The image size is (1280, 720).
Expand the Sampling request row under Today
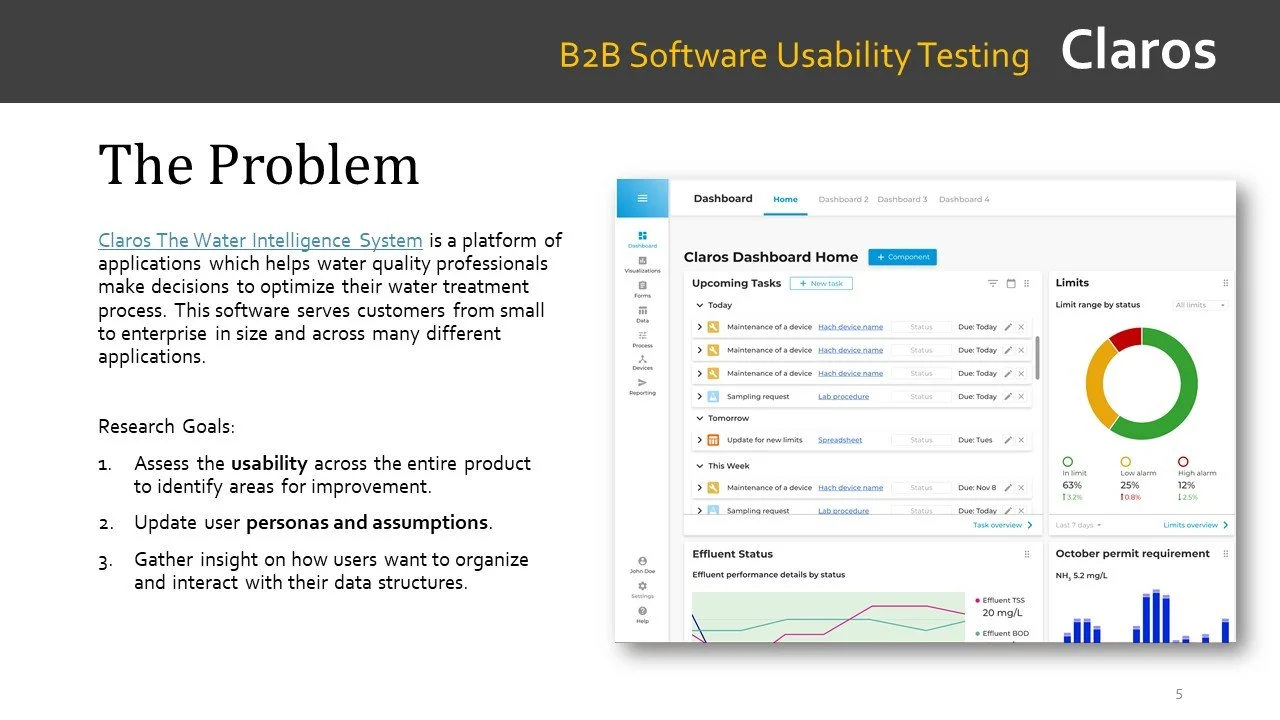(x=699, y=397)
